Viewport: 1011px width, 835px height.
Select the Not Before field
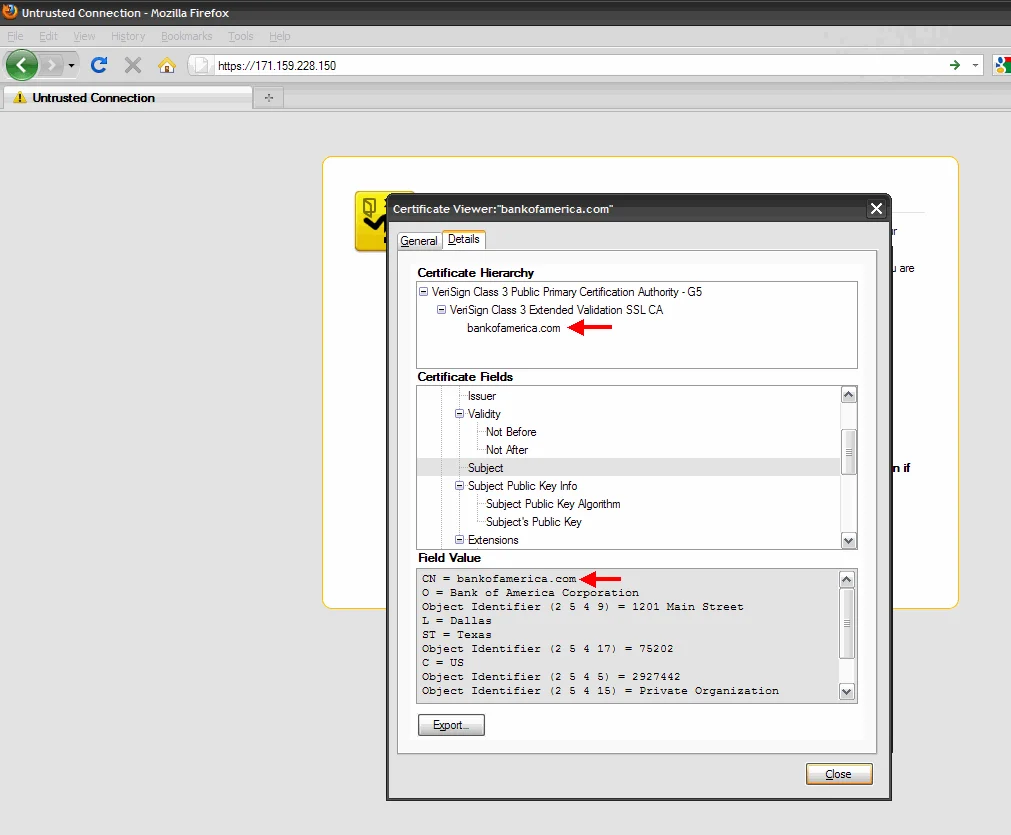[511, 432]
